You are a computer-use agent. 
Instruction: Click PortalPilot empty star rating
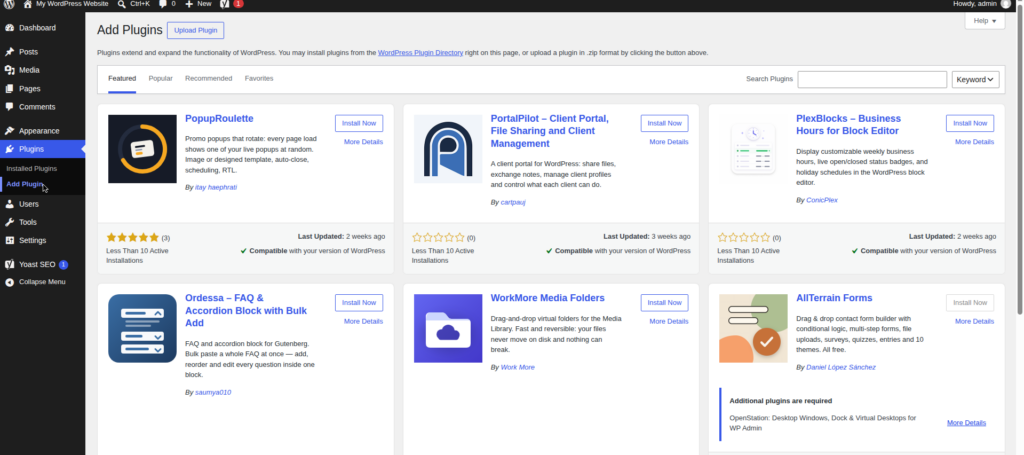tap(438, 238)
